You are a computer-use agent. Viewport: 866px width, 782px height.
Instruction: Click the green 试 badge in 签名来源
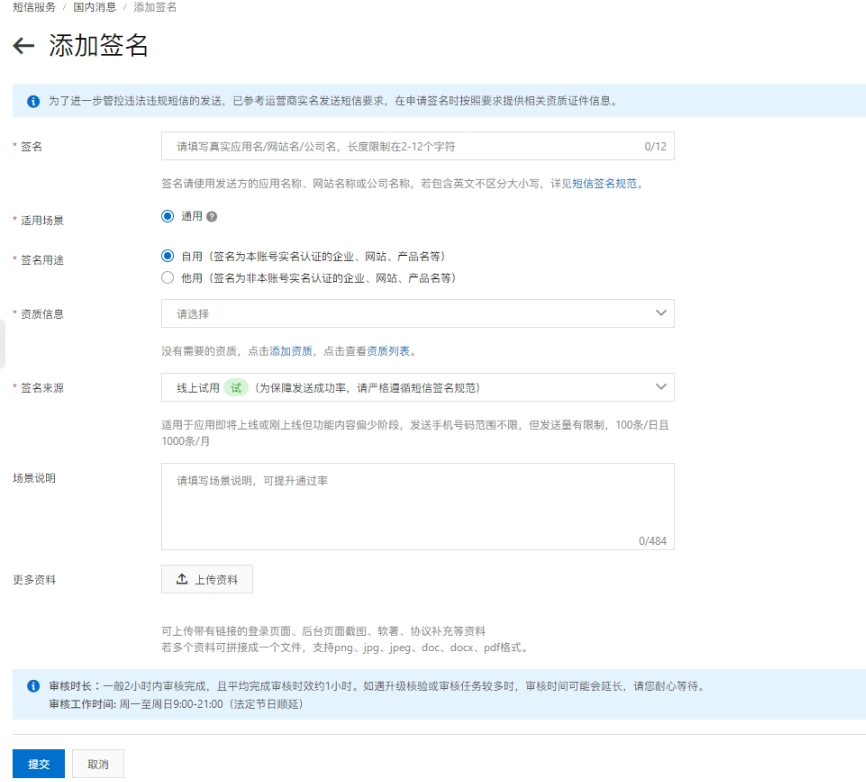pyautogui.click(x=236, y=388)
